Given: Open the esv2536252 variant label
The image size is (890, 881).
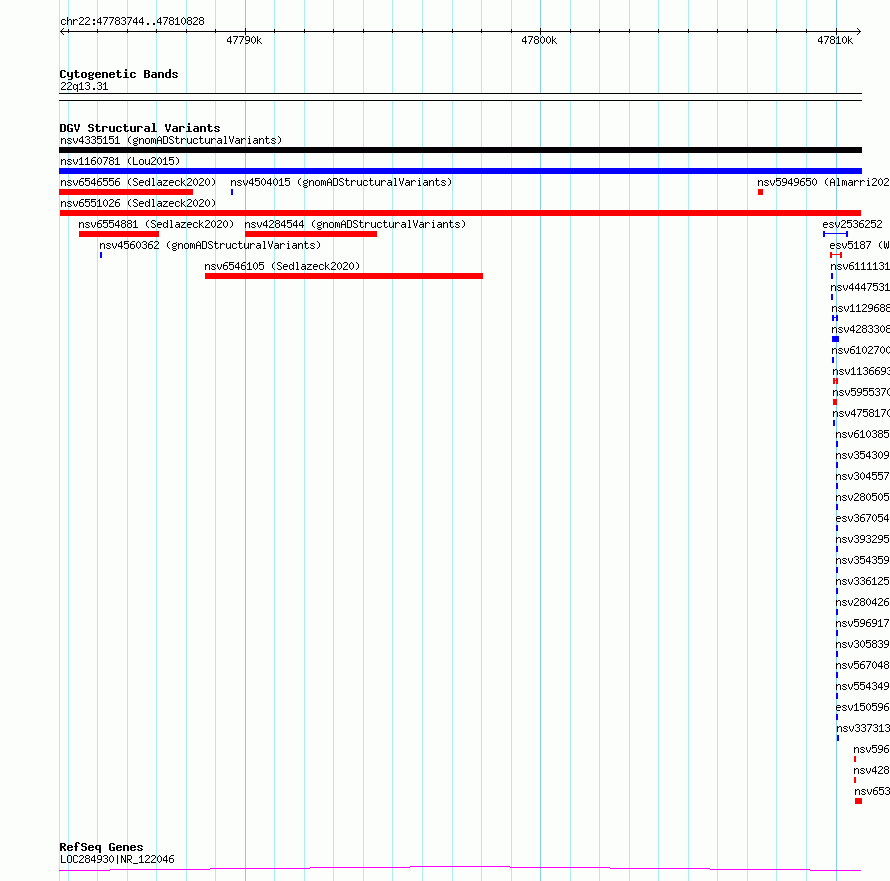Looking at the screenshot, I should pos(853,224).
